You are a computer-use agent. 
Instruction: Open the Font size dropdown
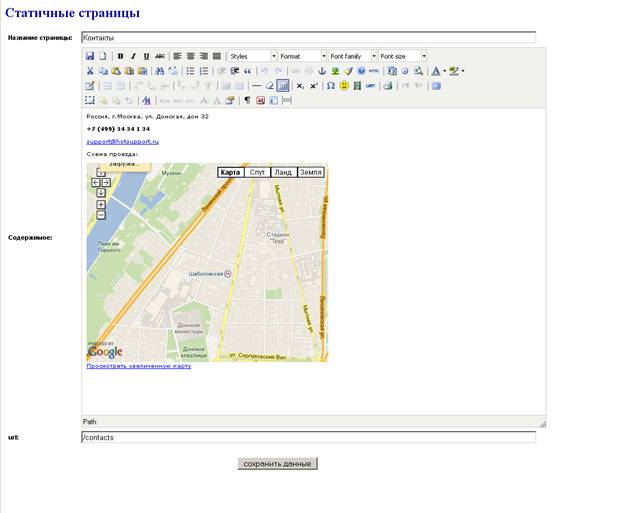[x=403, y=56]
